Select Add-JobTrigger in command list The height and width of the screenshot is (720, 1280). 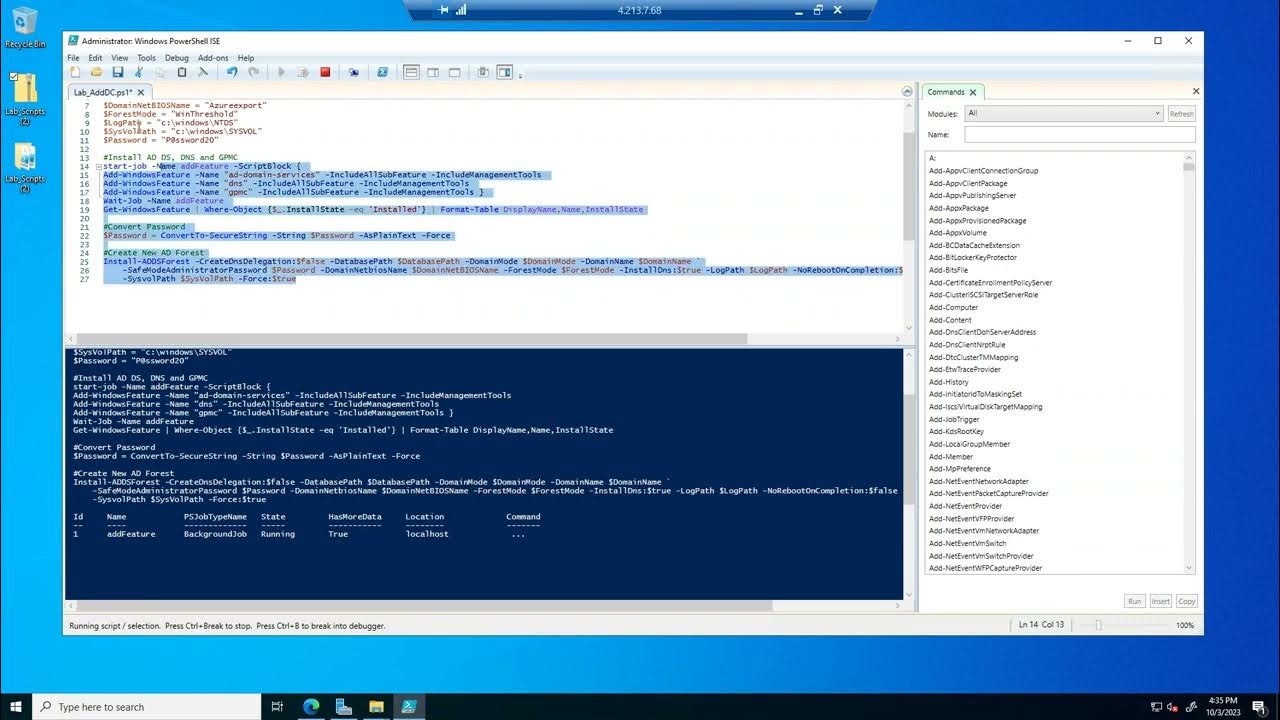tap(954, 419)
